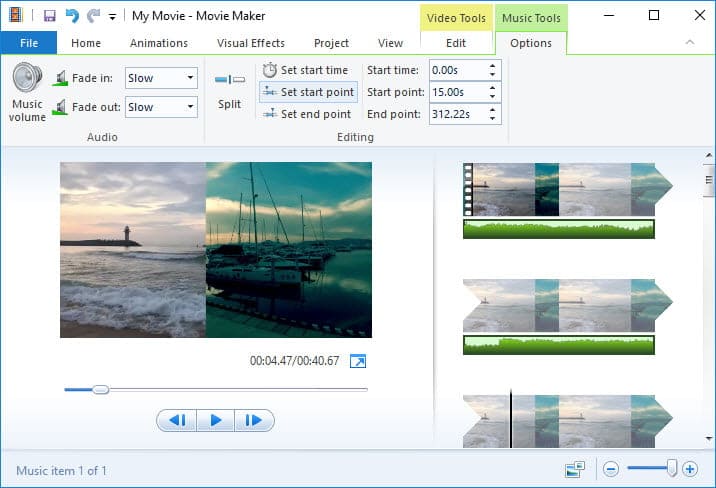Preview the movie in full screen
The image size is (716, 488).
(x=357, y=361)
